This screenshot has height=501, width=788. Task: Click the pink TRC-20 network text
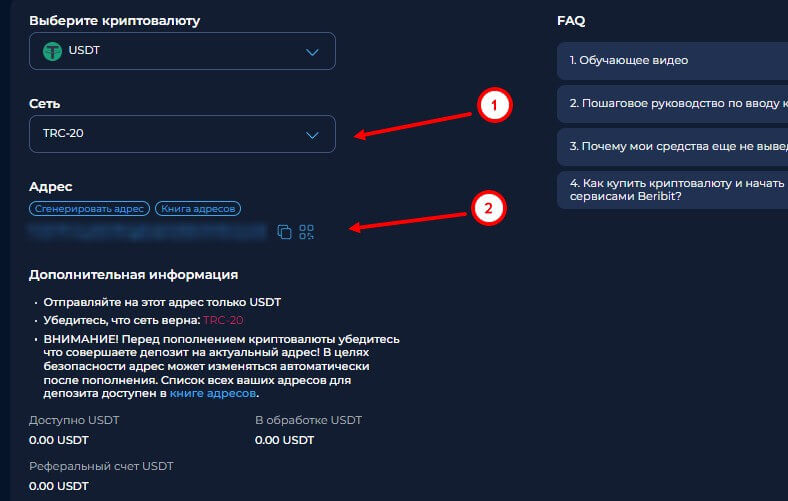(x=223, y=320)
